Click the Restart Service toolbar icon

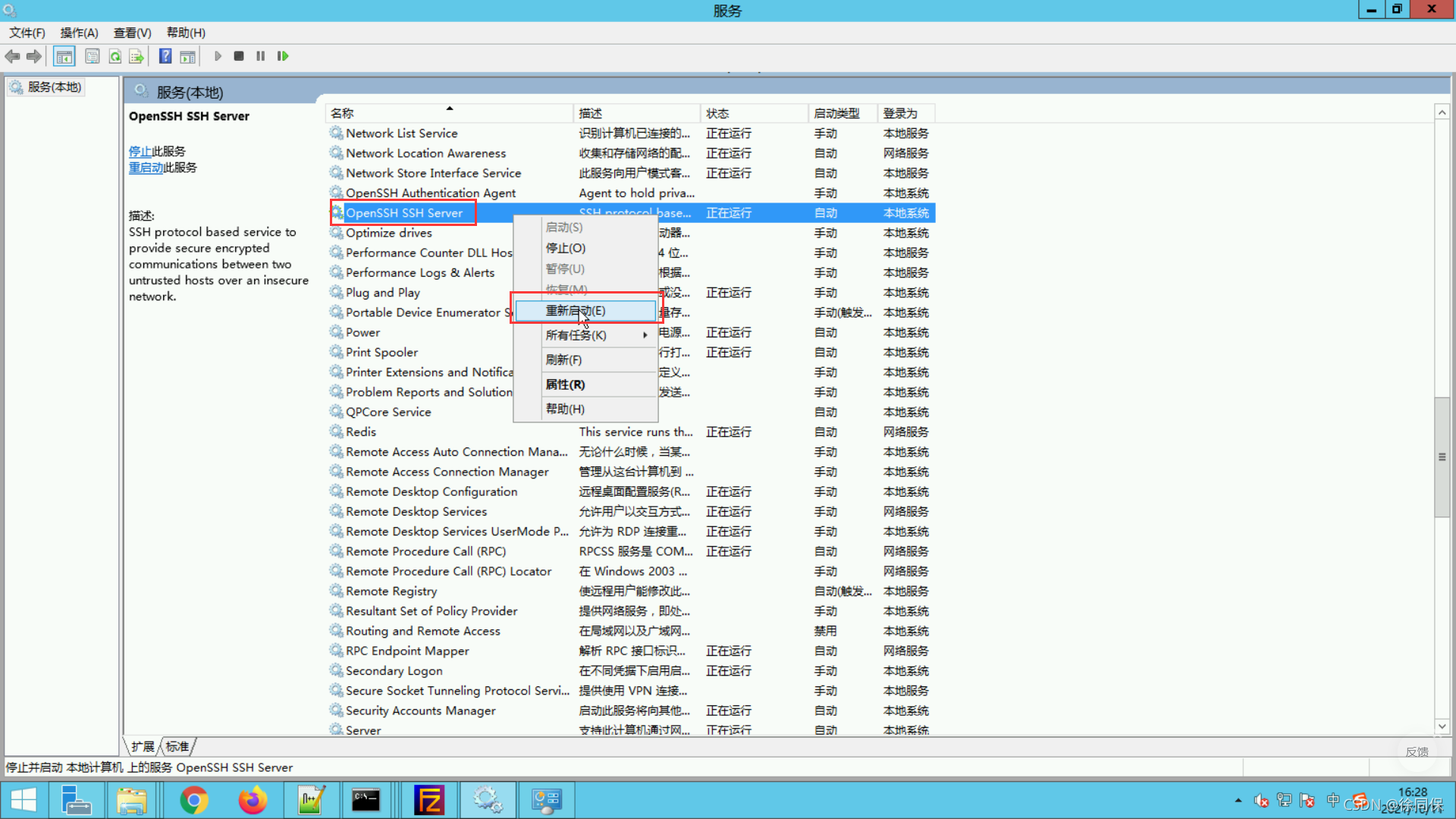tap(283, 56)
